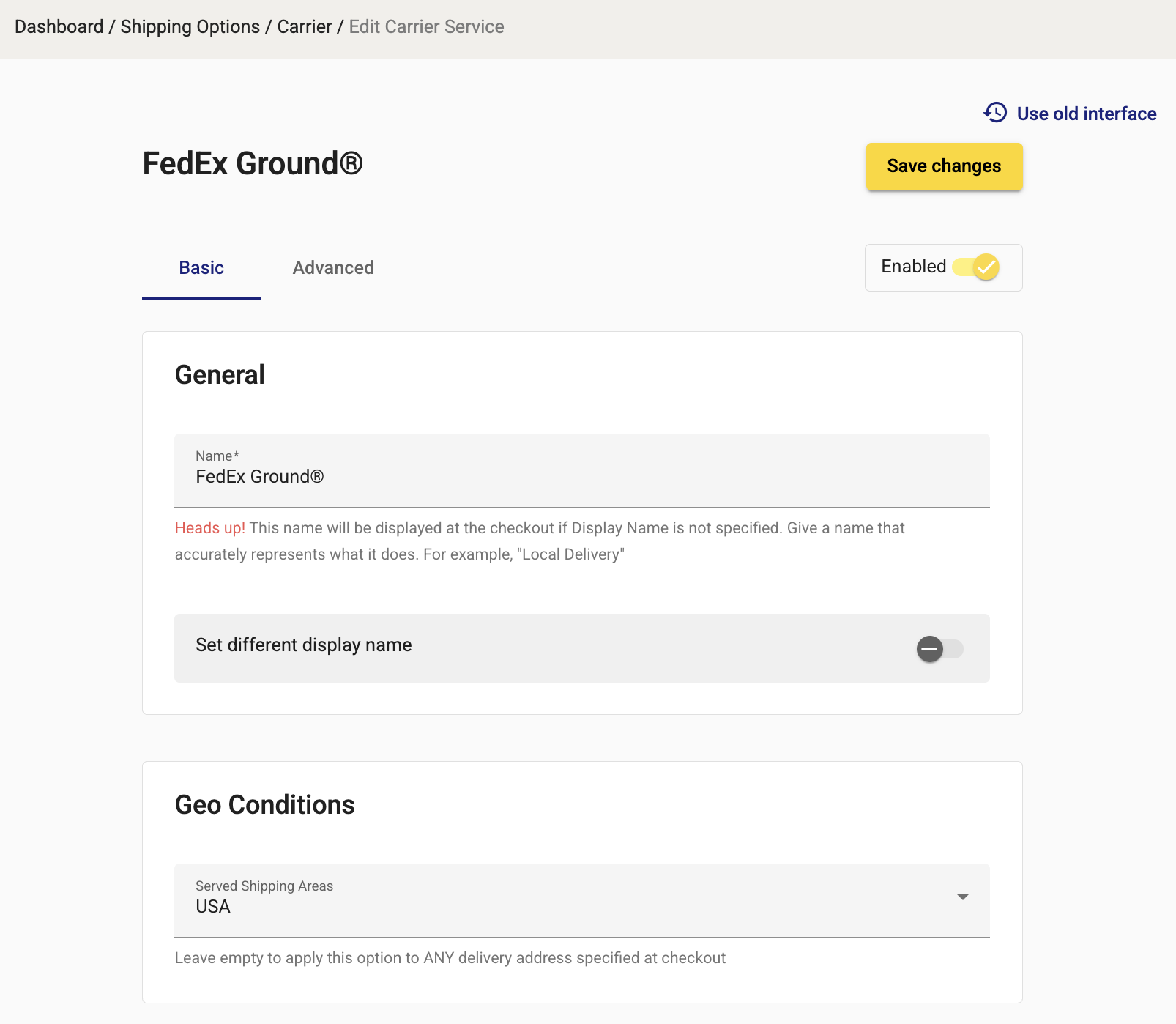The height and width of the screenshot is (1024, 1176).
Task: Save changes to the carrier service
Action: (944, 166)
